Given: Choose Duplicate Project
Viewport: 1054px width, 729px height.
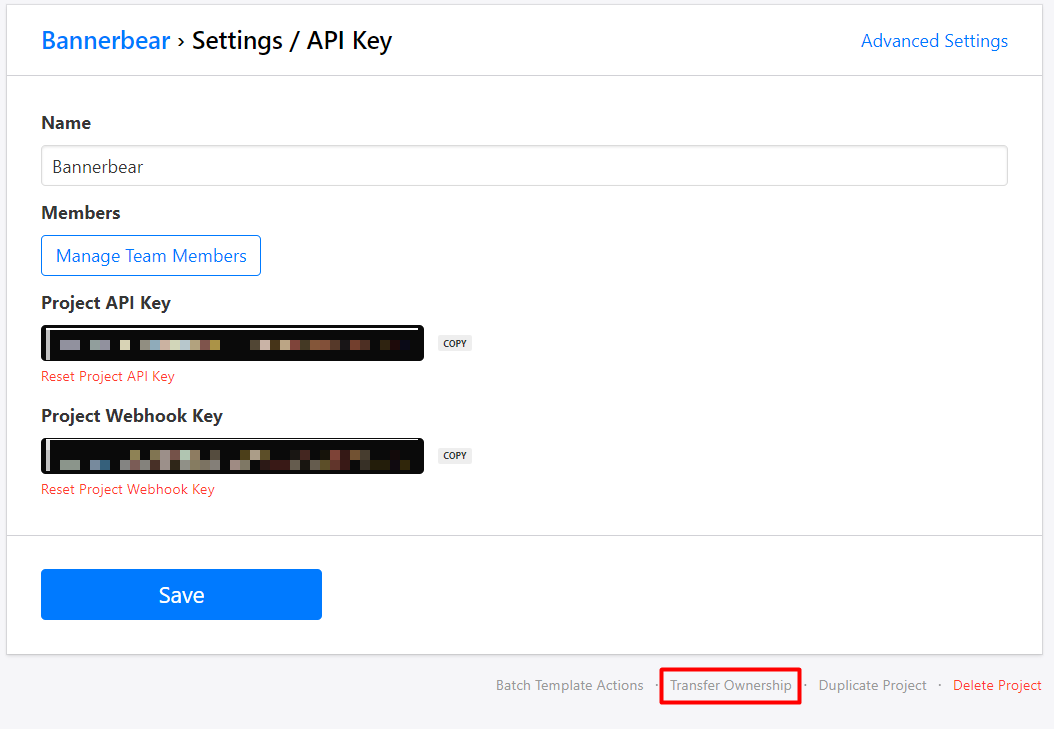Looking at the screenshot, I should coord(872,686).
